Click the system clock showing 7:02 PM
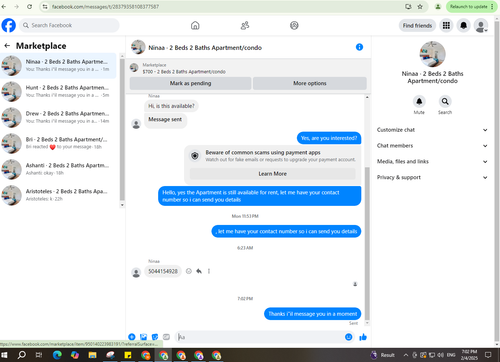This screenshot has height=362, width=500. click(x=469, y=355)
